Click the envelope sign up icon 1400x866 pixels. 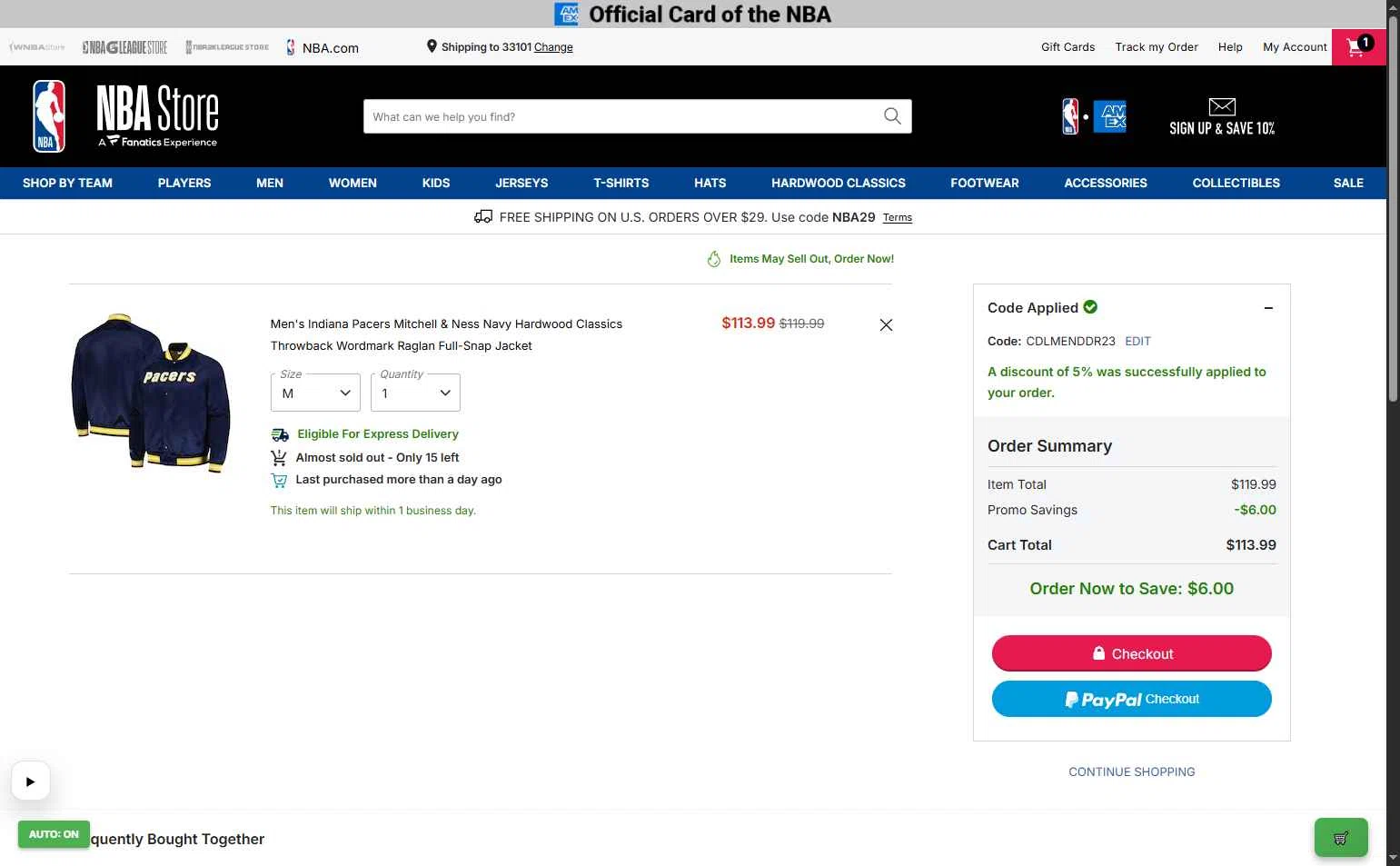pyautogui.click(x=1222, y=107)
